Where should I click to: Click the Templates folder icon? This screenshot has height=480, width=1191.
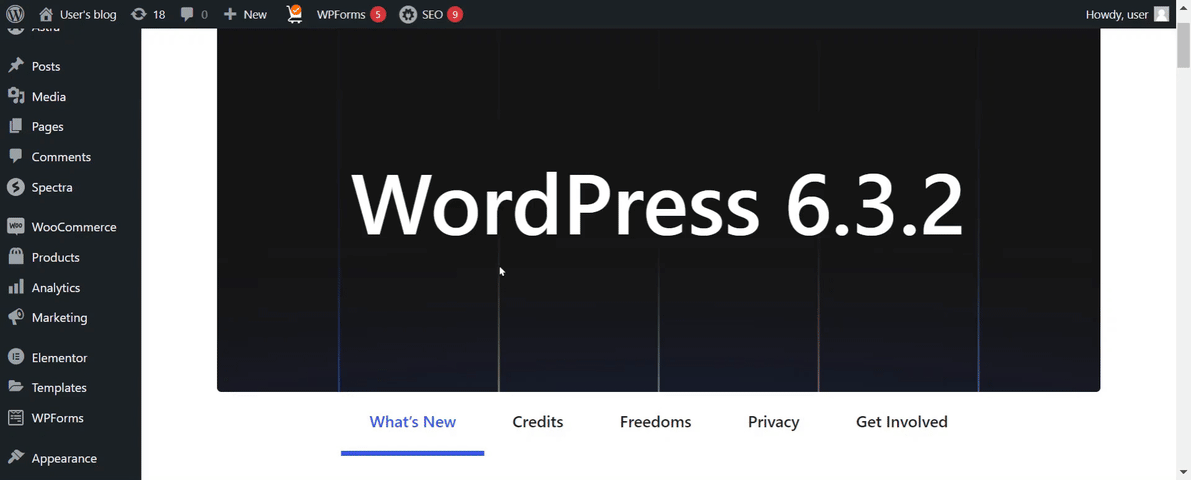pyautogui.click(x=15, y=387)
